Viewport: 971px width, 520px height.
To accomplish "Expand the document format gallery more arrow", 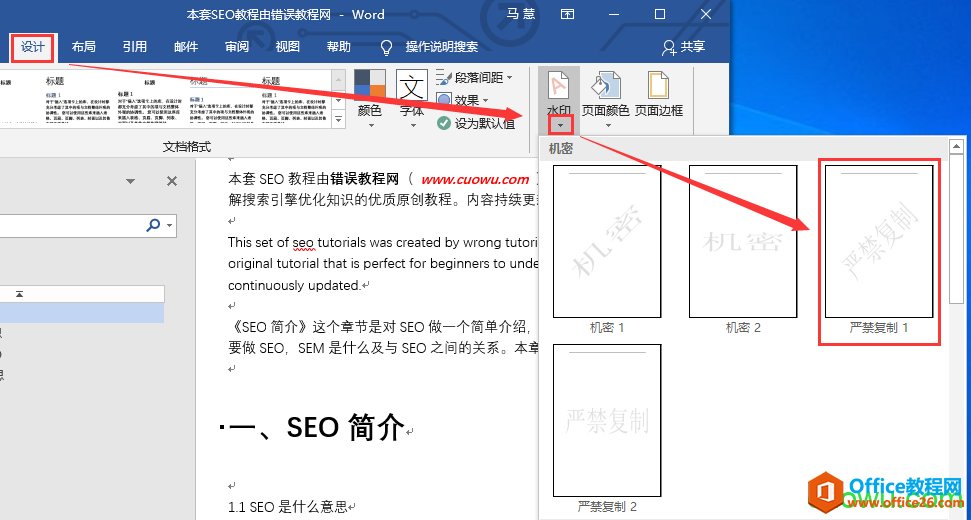I will pos(339,119).
